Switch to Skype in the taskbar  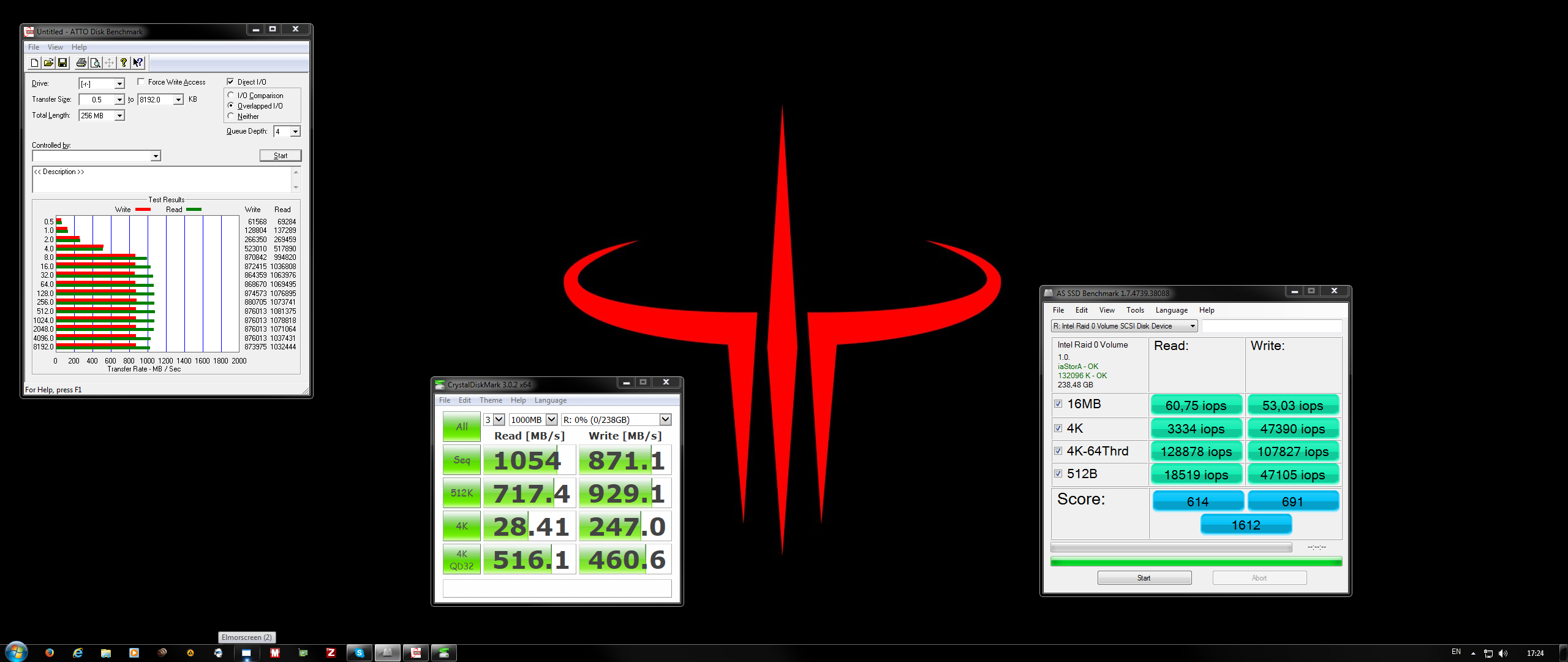360,653
